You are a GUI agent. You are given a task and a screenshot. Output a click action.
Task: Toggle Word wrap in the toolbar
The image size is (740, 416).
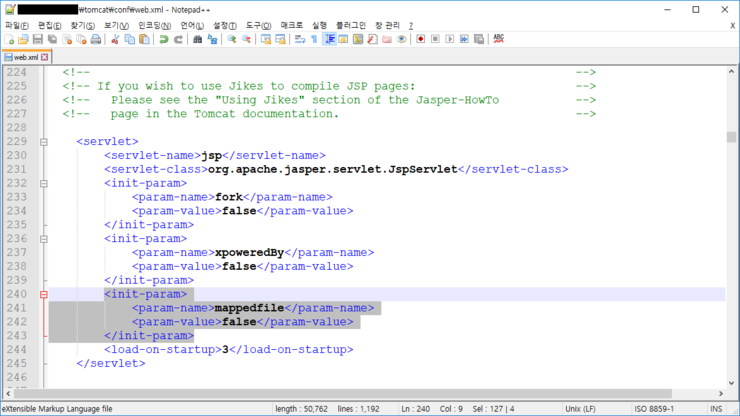click(299, 40)
